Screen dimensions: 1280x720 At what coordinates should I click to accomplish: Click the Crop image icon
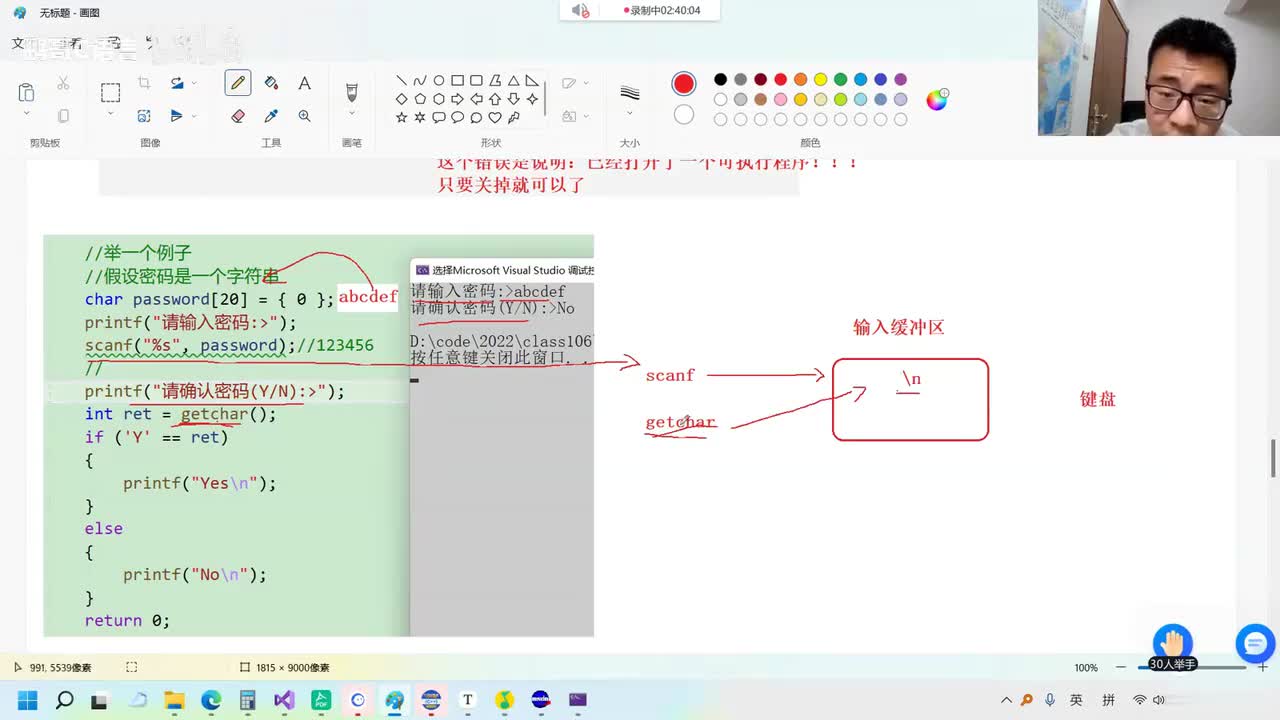click(x=144, y=83)
